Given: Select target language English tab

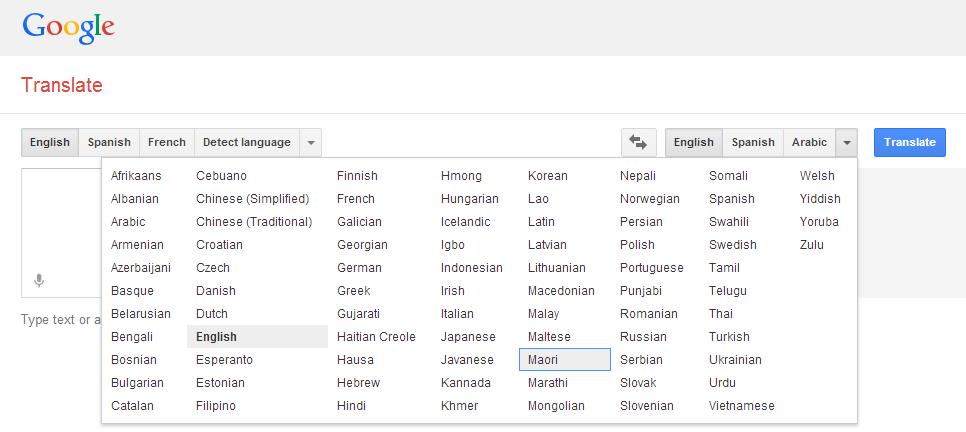Looking at the screenshot, I should (694, 142).
